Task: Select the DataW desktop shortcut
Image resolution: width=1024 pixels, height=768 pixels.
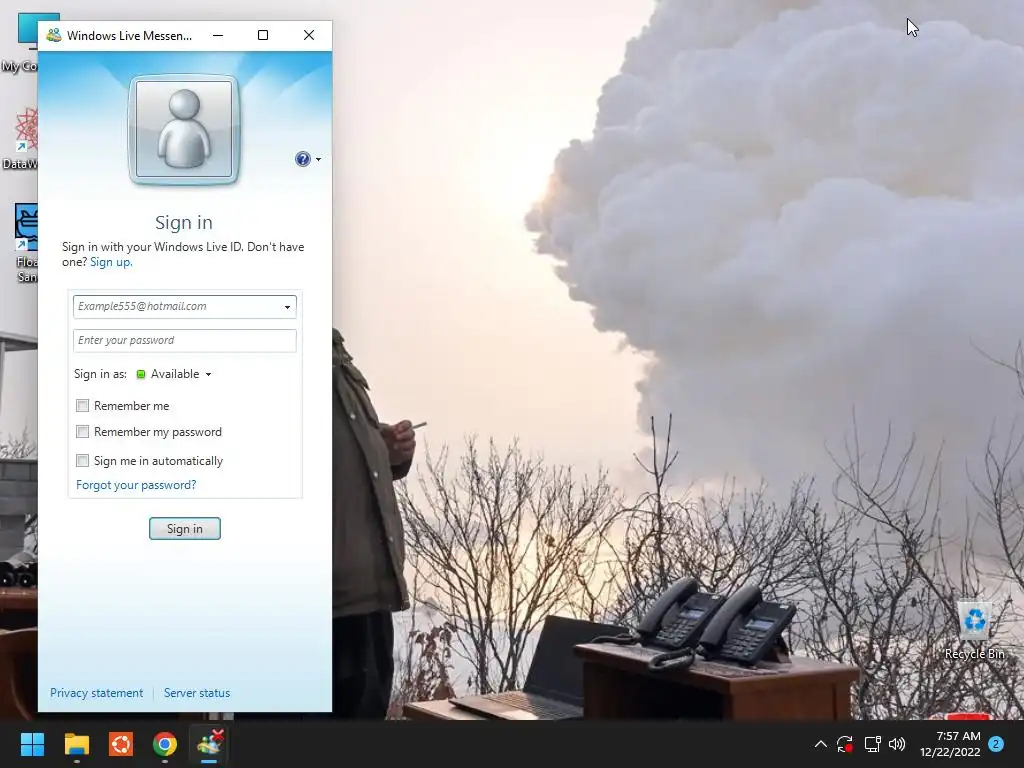Action: pos(20,138)
